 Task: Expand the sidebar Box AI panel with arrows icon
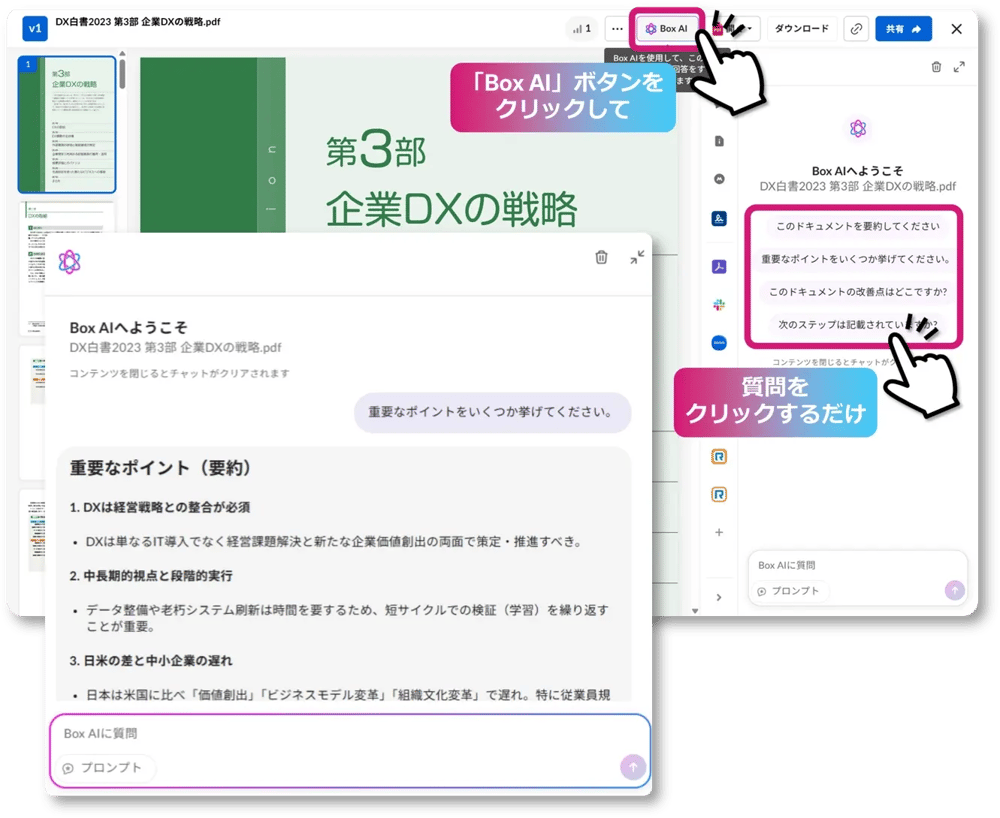(x=959, y=67)
